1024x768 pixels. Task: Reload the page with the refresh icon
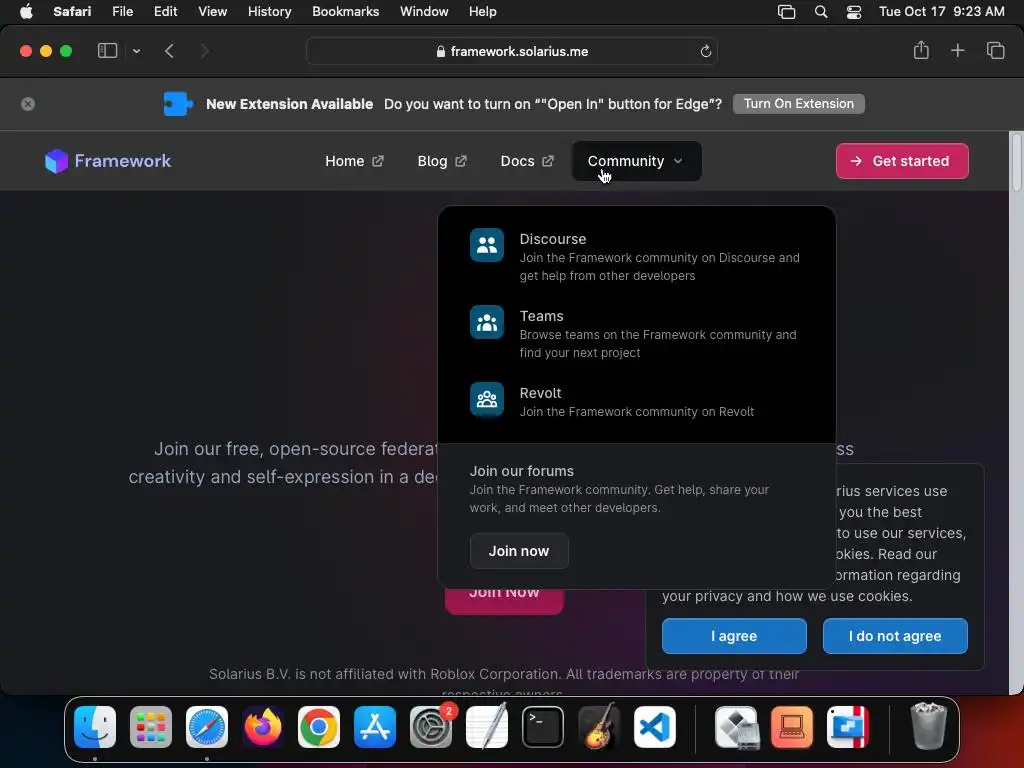click(705, 51)
